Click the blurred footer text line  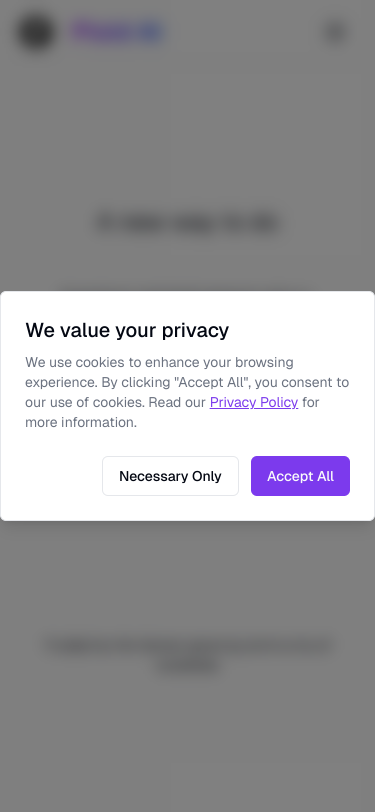pos(189,646)
